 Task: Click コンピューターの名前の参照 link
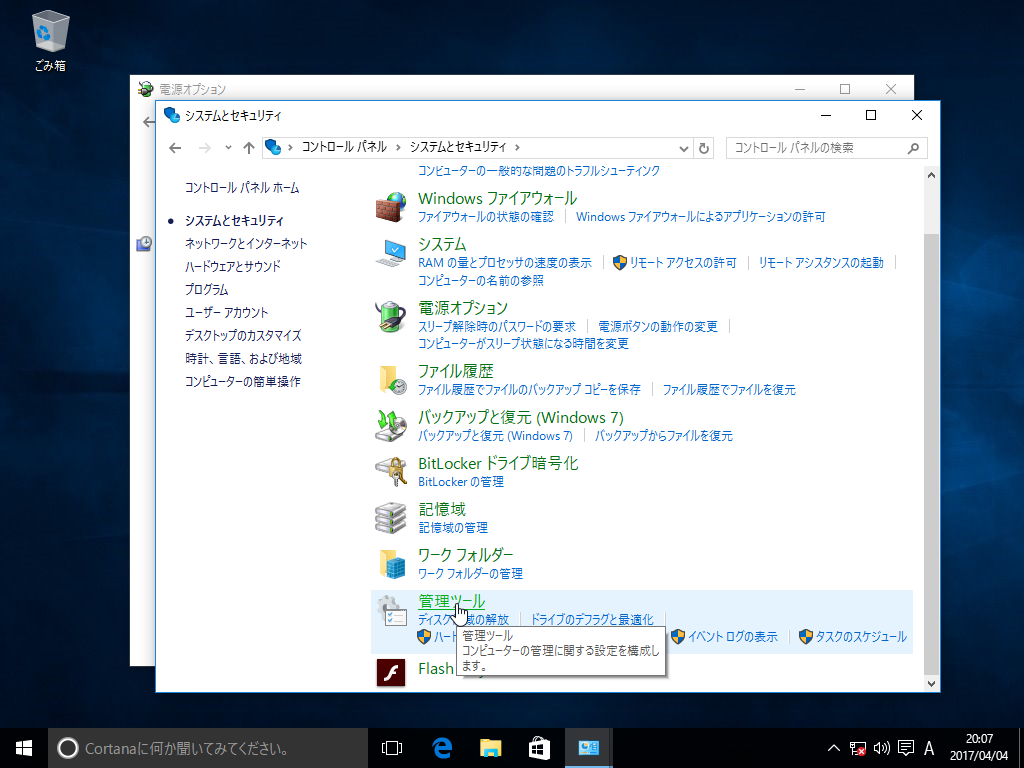tap(481, 280)
